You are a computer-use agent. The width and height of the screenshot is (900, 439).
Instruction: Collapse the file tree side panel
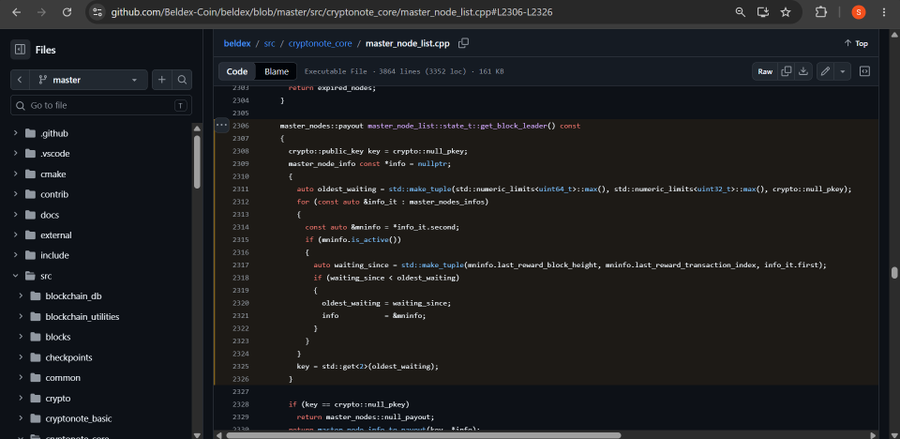pyautogui.click(x=20, y=50)
